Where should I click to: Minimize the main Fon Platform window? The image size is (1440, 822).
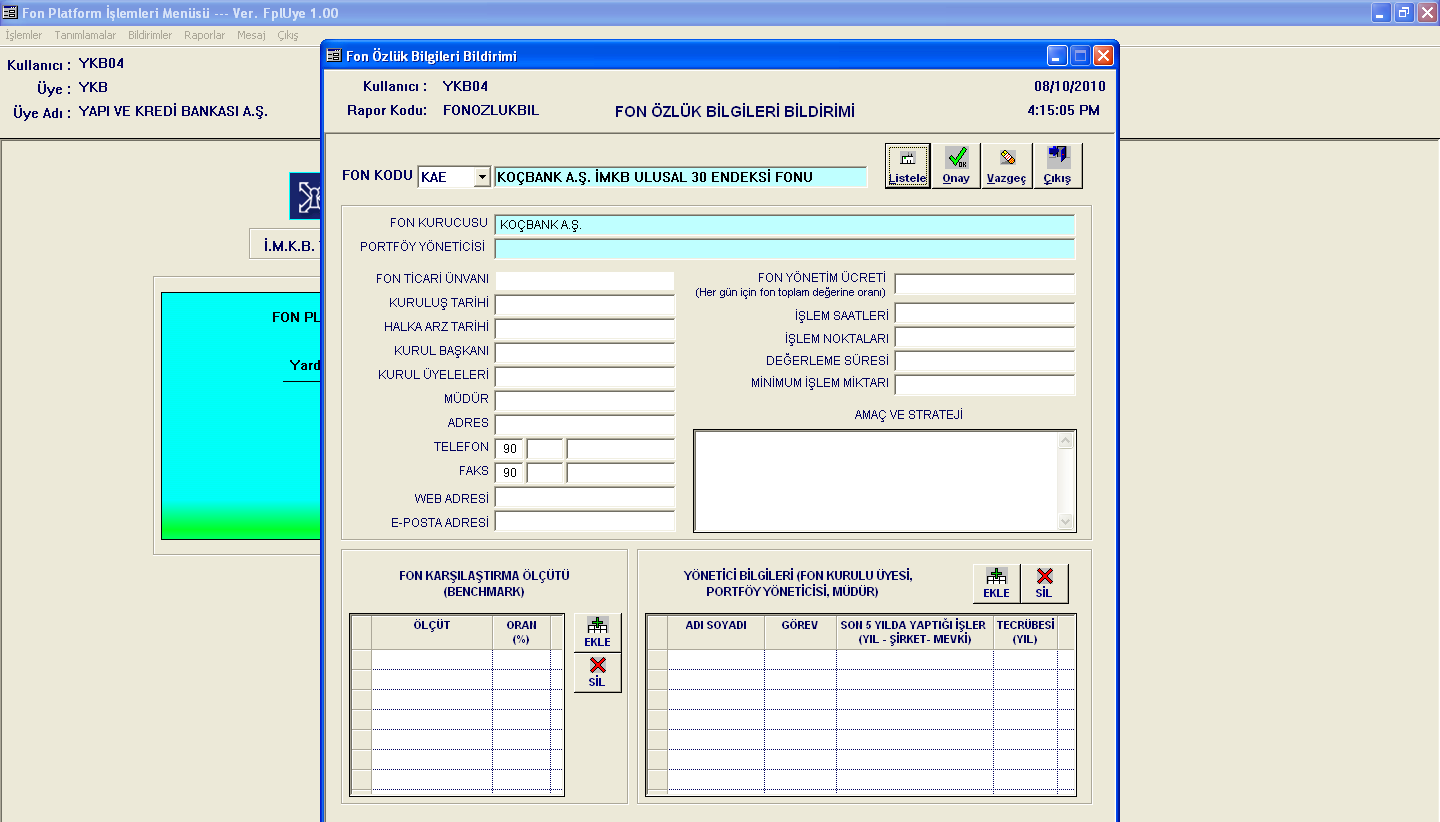pyautogui.click(x=1381, y=13)
